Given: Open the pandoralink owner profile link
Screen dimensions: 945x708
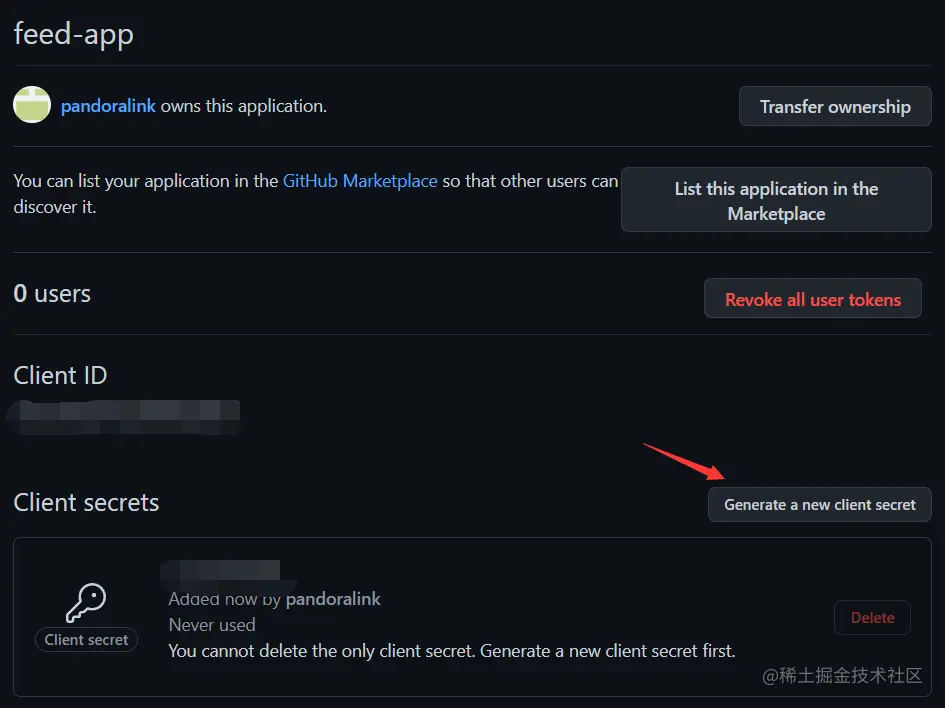Looking at the screenshot, I should (x=108, y=106).
